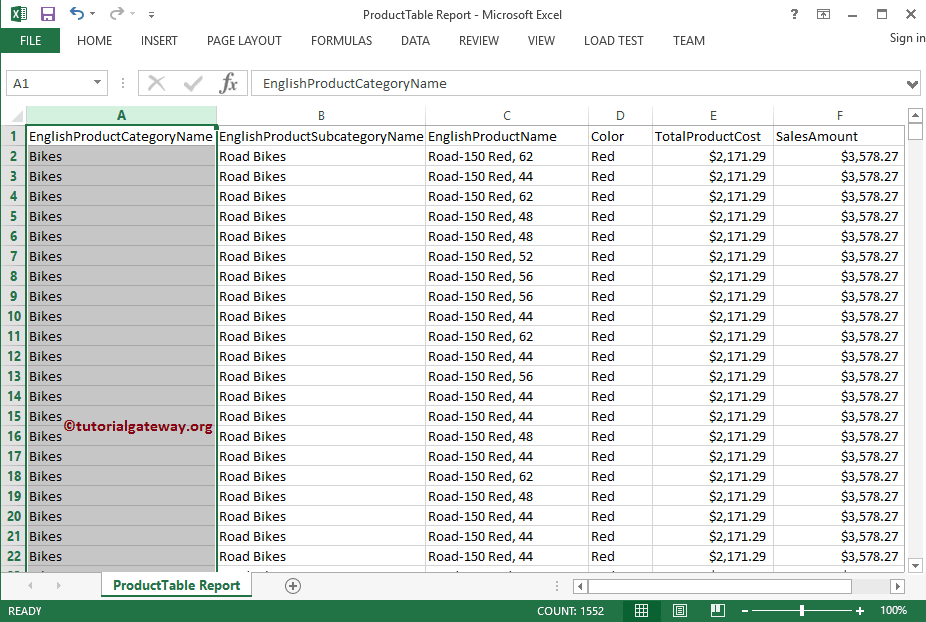Switch to the LOAD TEST ribbon tab
Viewport: 926px width, 622px height.
coord(613,41)
